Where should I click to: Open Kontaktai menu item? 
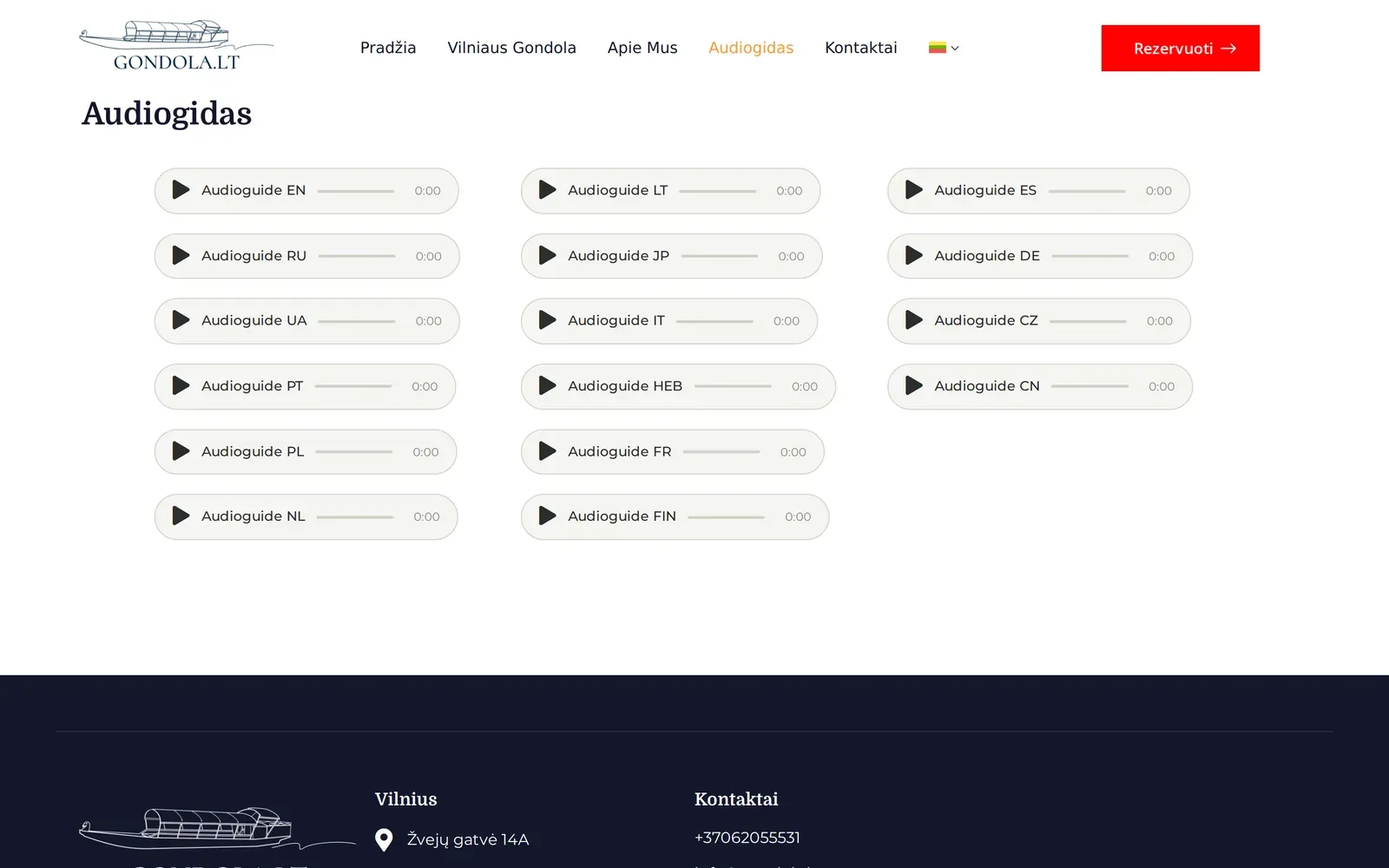pyautogui.click(x=861, y=48)
